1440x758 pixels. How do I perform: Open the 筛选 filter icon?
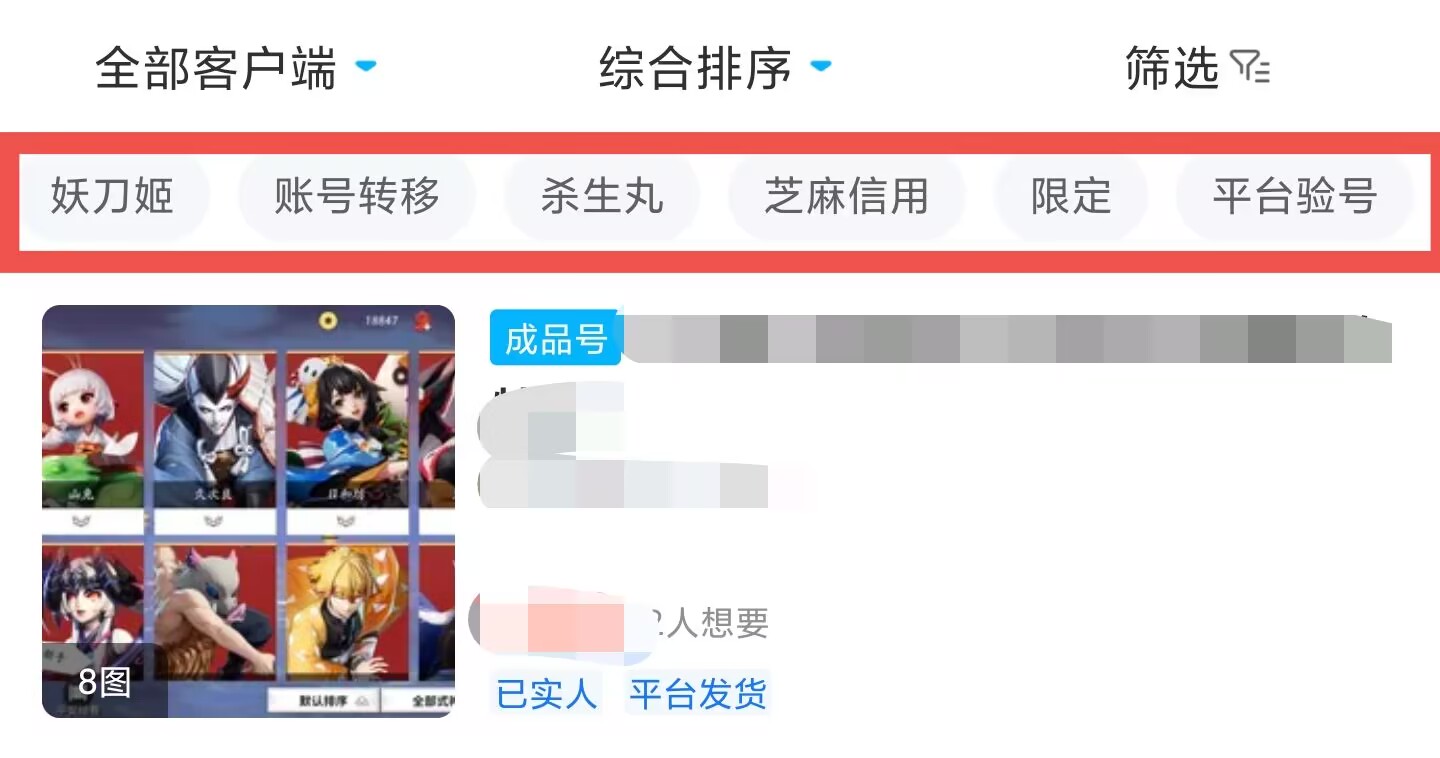[1250, 68]
